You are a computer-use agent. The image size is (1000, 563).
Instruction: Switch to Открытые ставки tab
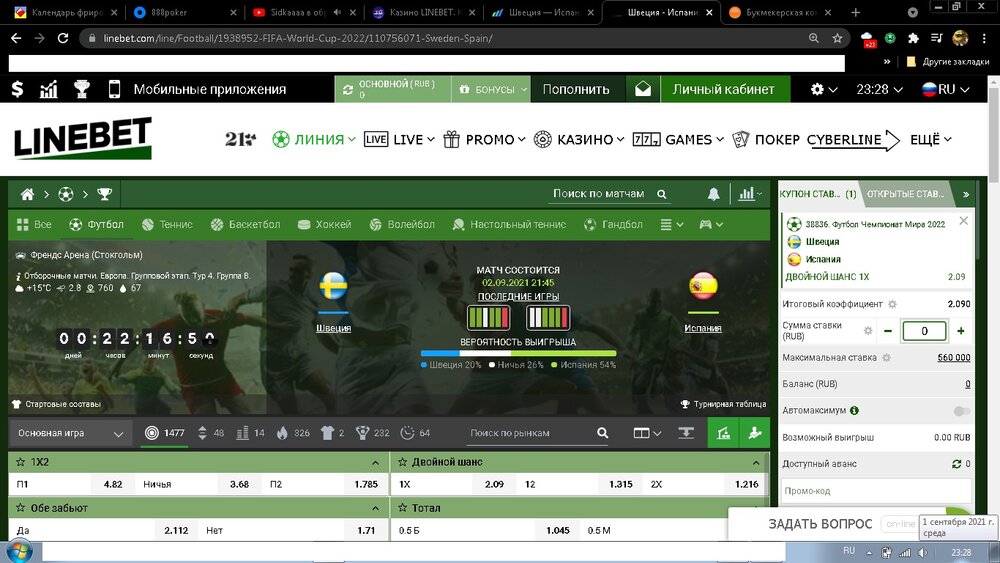coord(906,194)
